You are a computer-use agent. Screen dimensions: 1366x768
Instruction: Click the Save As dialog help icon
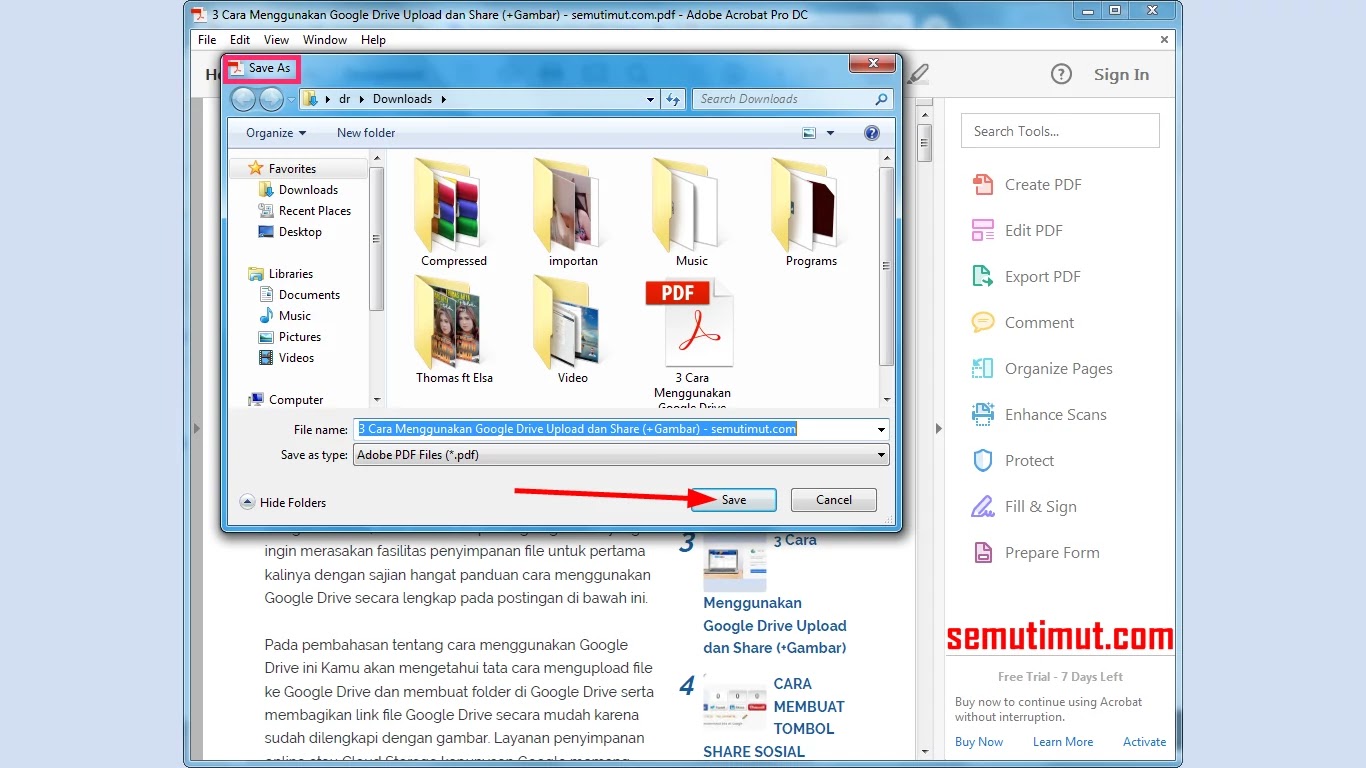(871, 133)
